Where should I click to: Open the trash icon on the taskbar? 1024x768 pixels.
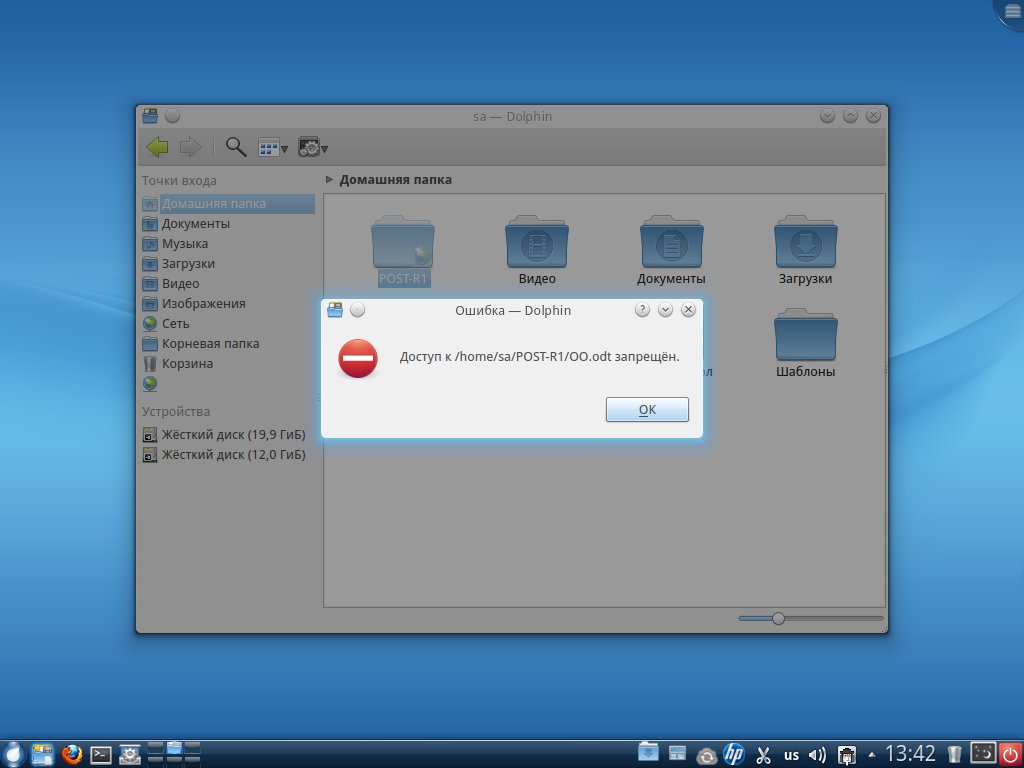coord(954,755)
